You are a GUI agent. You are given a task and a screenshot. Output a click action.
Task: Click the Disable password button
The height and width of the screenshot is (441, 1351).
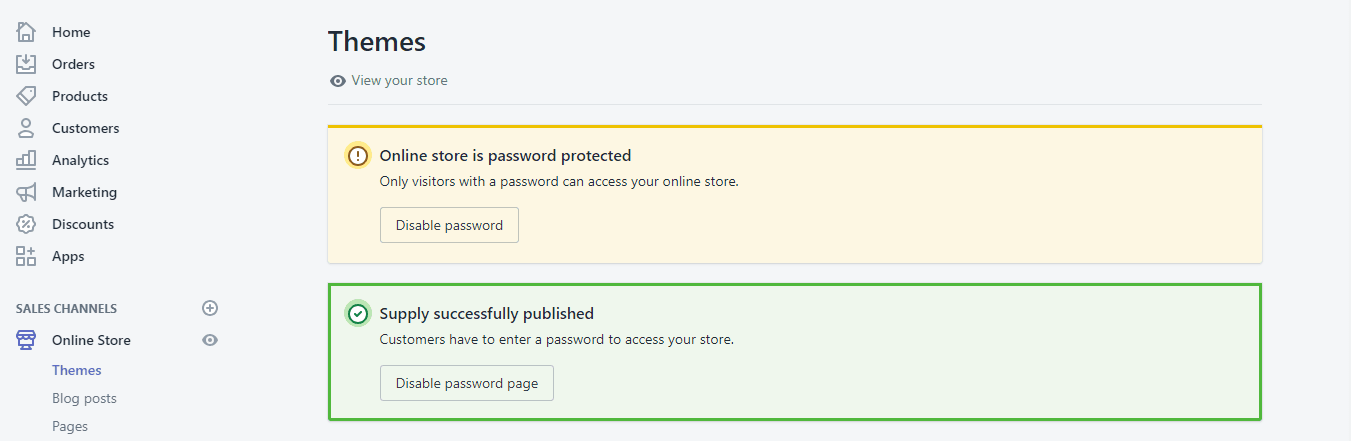click(x=449, y=225)
